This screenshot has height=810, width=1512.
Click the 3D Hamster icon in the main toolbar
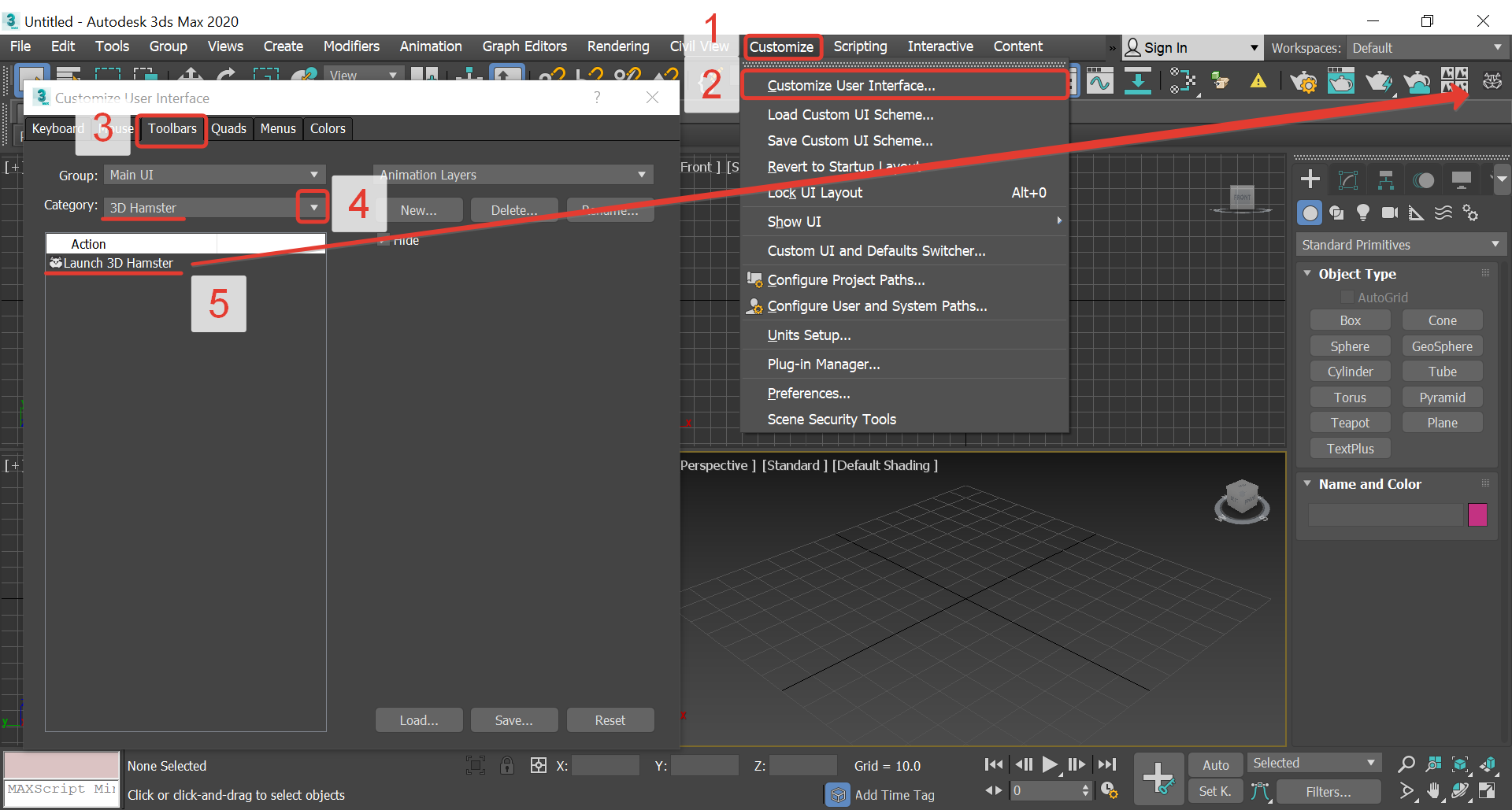point(1492,80)
